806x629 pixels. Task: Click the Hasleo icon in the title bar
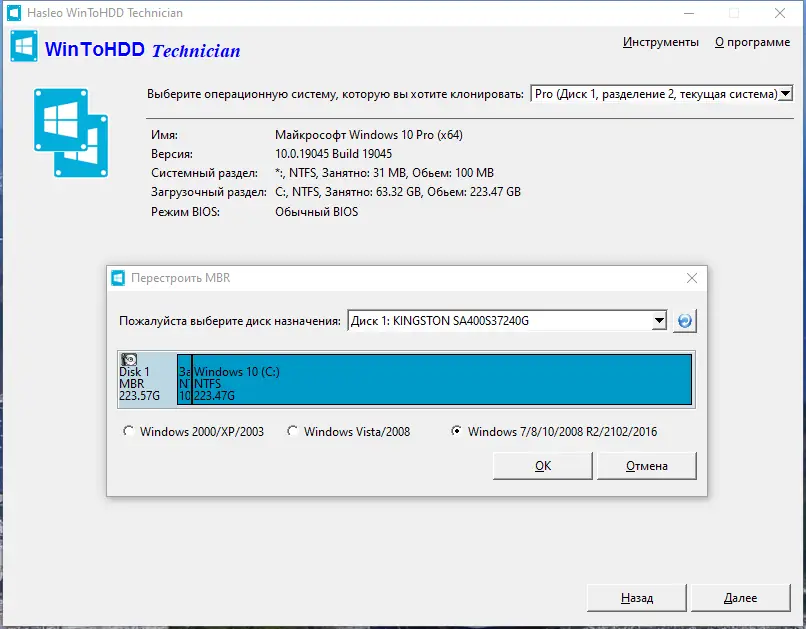[13, 13]
